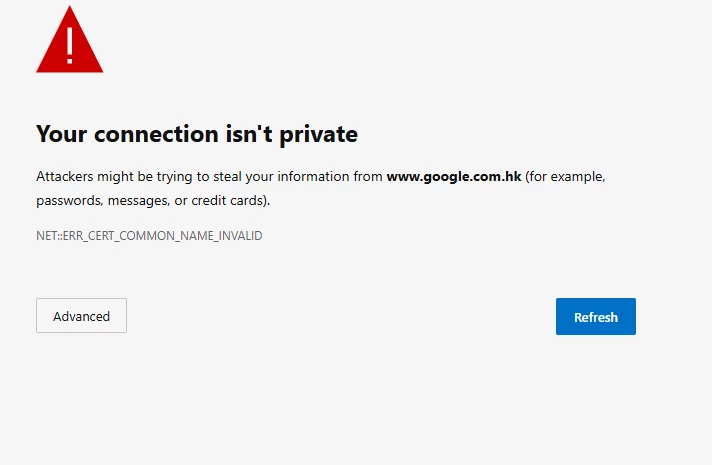This screenshot has height=465, width=712.
Task: Click the NET::ERR_CERT_COMMON_NAME_INVALID error code
Action: (149, 236)
